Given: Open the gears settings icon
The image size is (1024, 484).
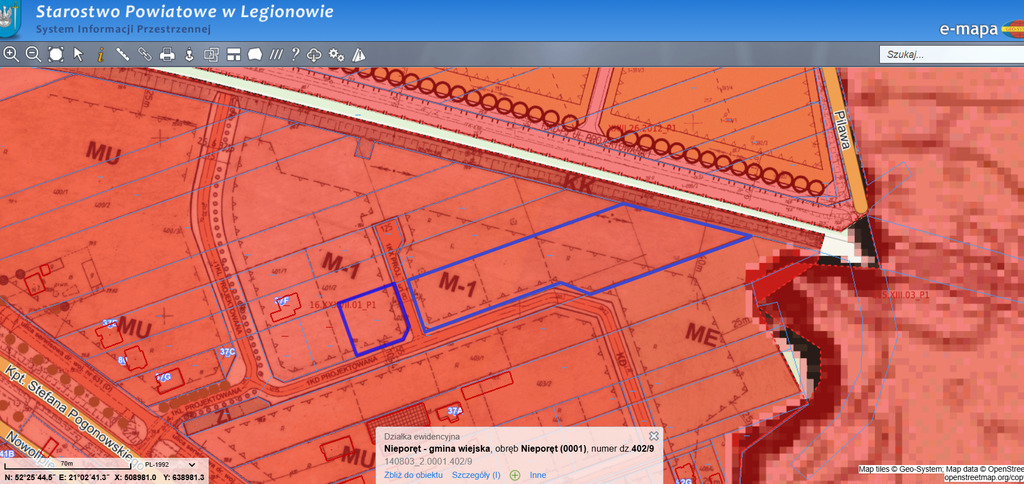Looking at the screenshot, I should click(337, 54).
